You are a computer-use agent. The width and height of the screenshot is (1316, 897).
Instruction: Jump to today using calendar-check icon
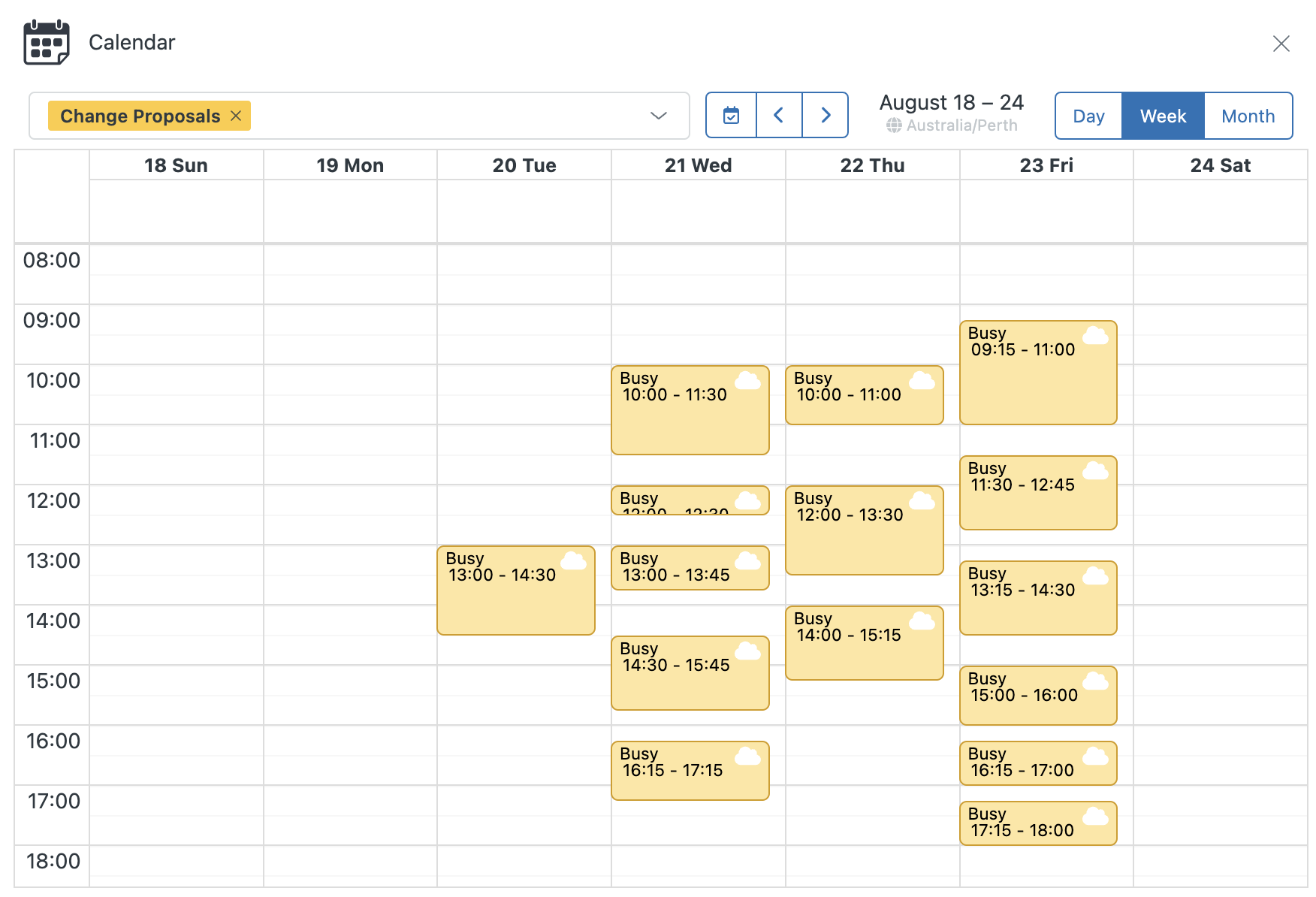coord(731,116)
